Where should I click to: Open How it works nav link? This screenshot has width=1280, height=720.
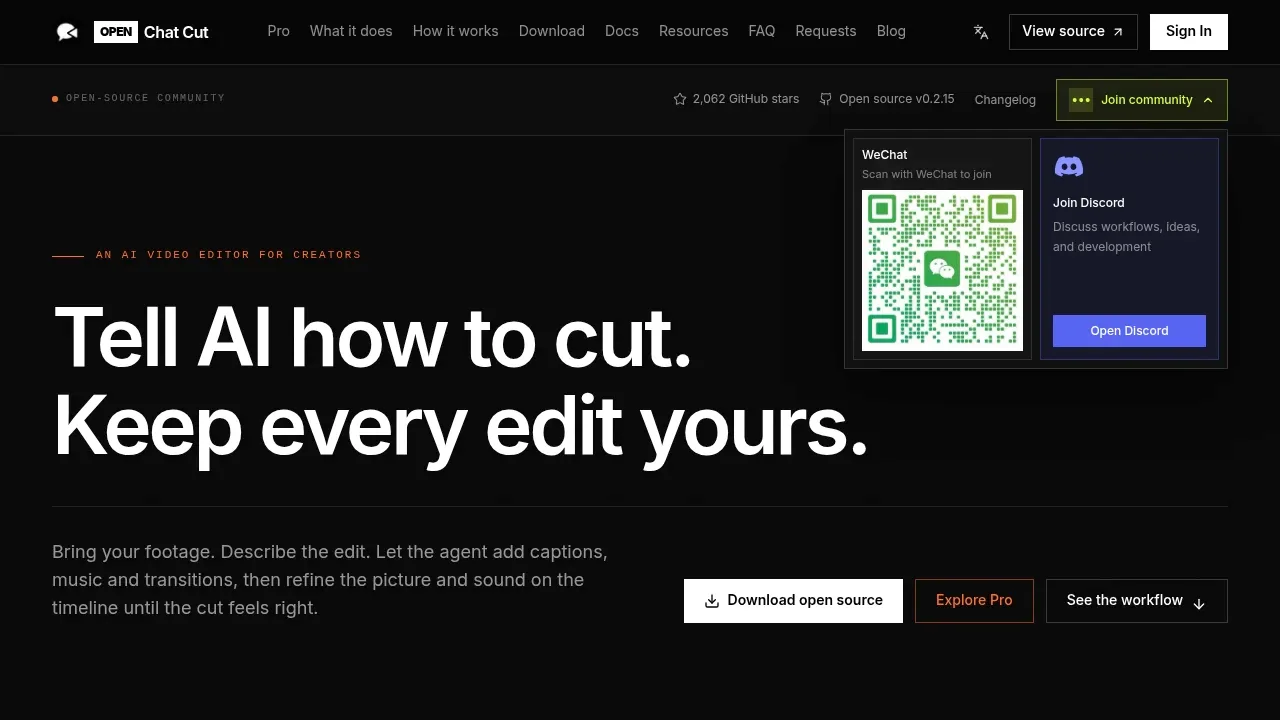coord(456,31)
